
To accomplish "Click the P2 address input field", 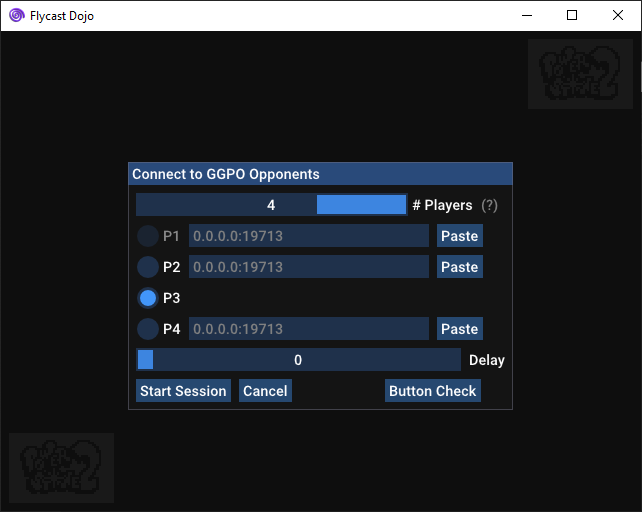I will [x=309, y=267].
